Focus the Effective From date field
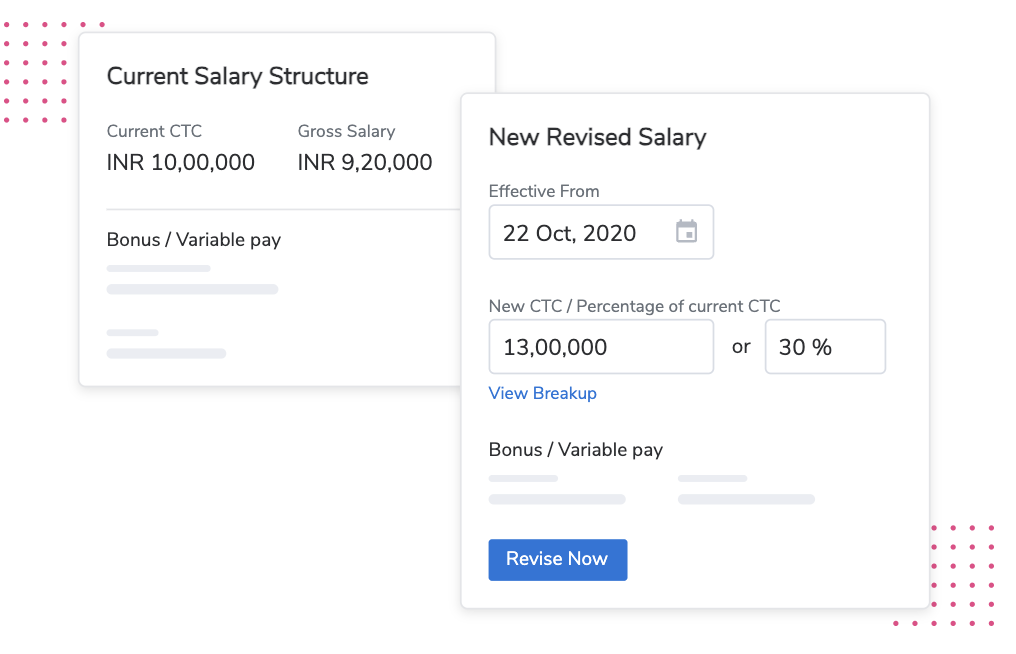Screen dimensions: 1016x654 [x=600, y=232]
